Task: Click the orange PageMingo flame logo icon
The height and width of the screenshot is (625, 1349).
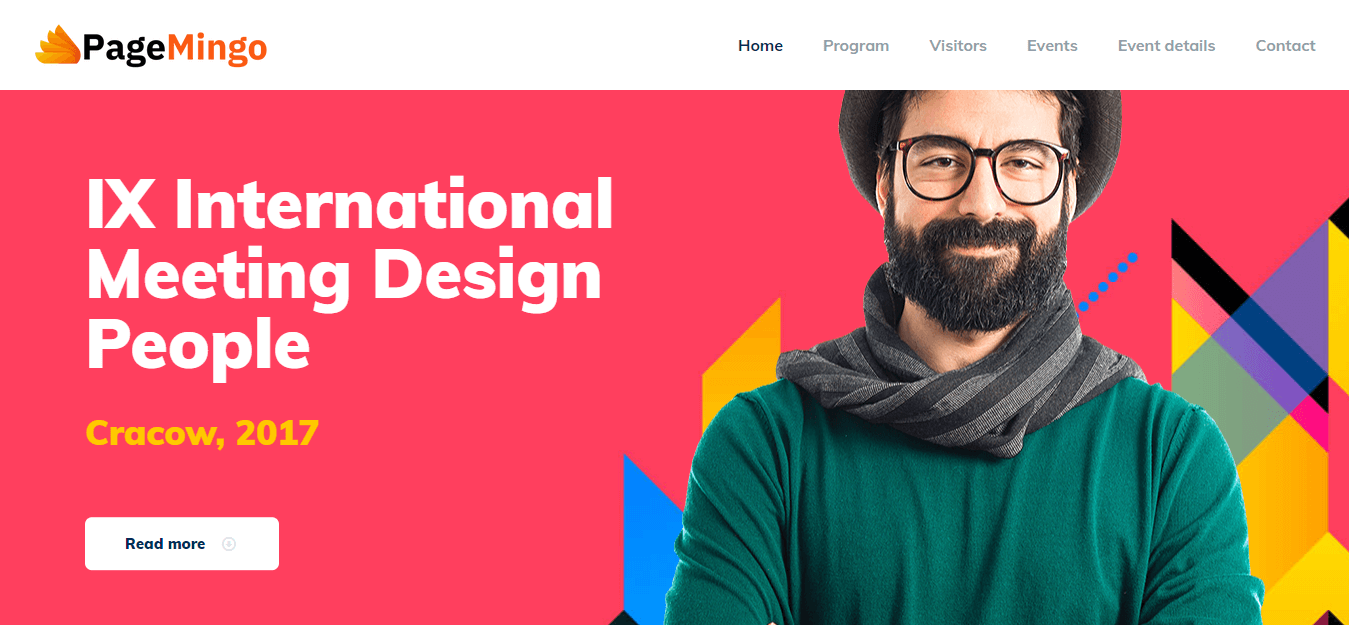Action: click(x=58, y=46)
